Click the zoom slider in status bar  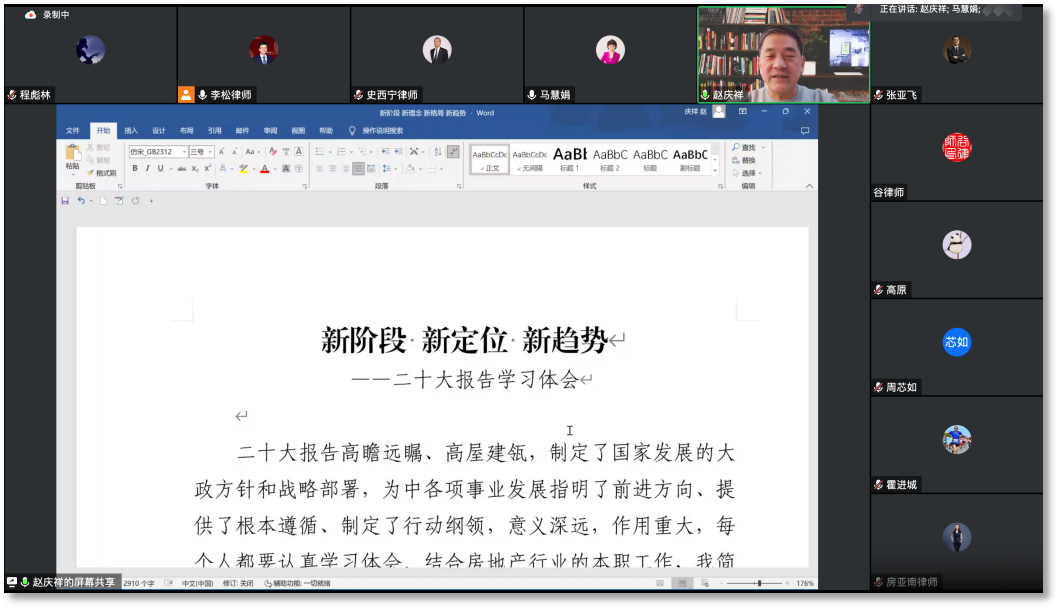click(x=759, y=583)
